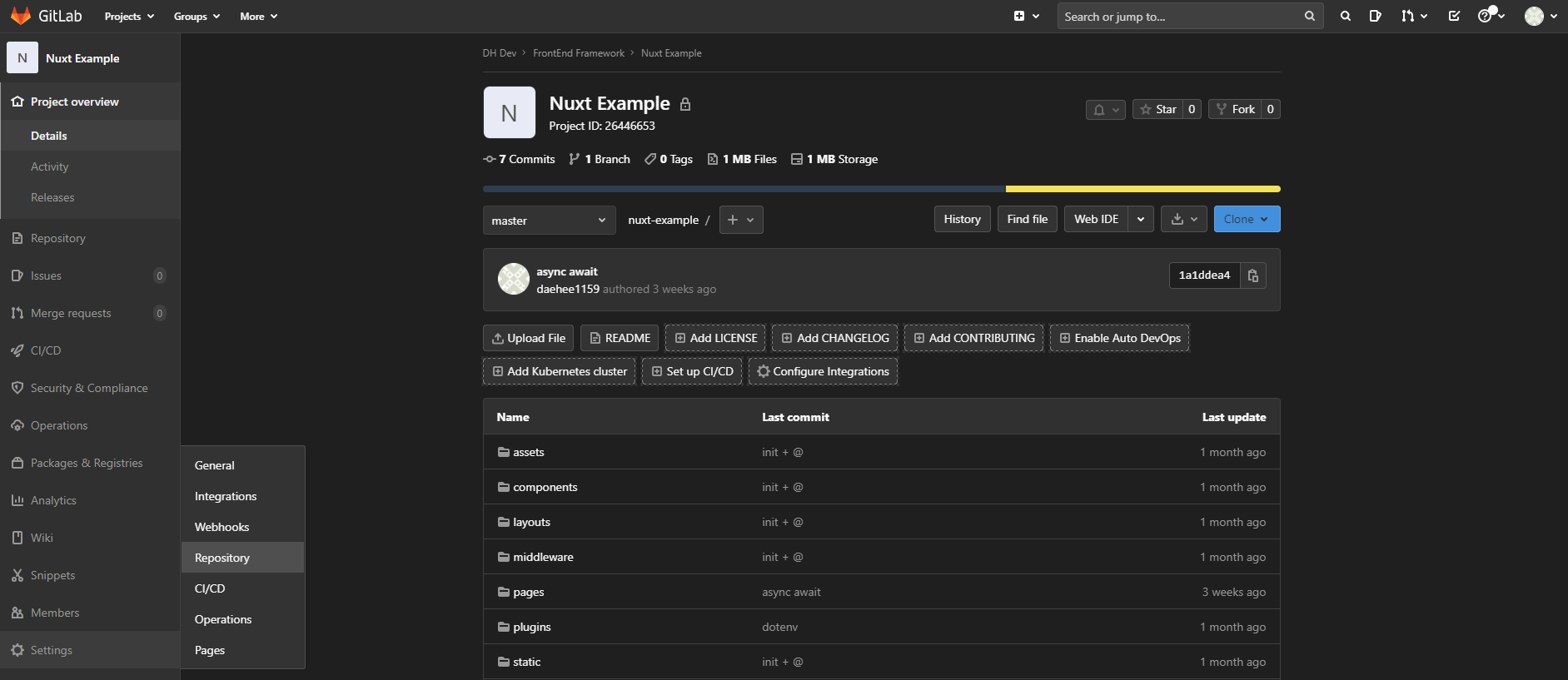Expand the Web IDE options chevron
The width and height of the screenshot is (1568, 680).
[x=1141, y=219]
